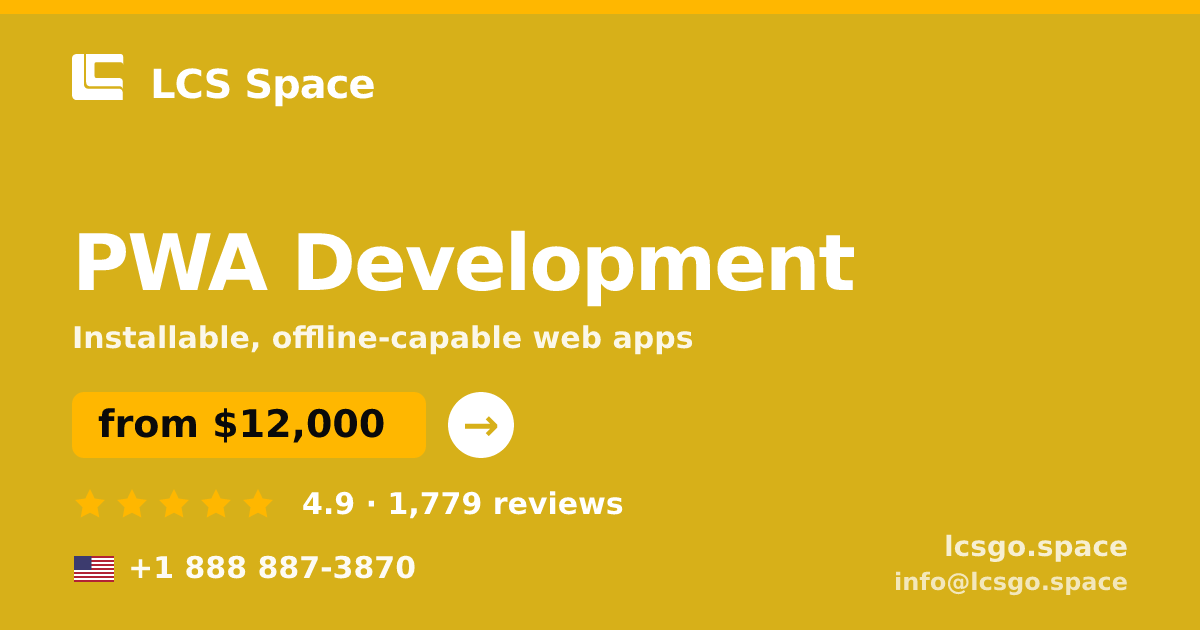Click the second rating star
This screenshot has width=1200, height=630.
point(132,503)
